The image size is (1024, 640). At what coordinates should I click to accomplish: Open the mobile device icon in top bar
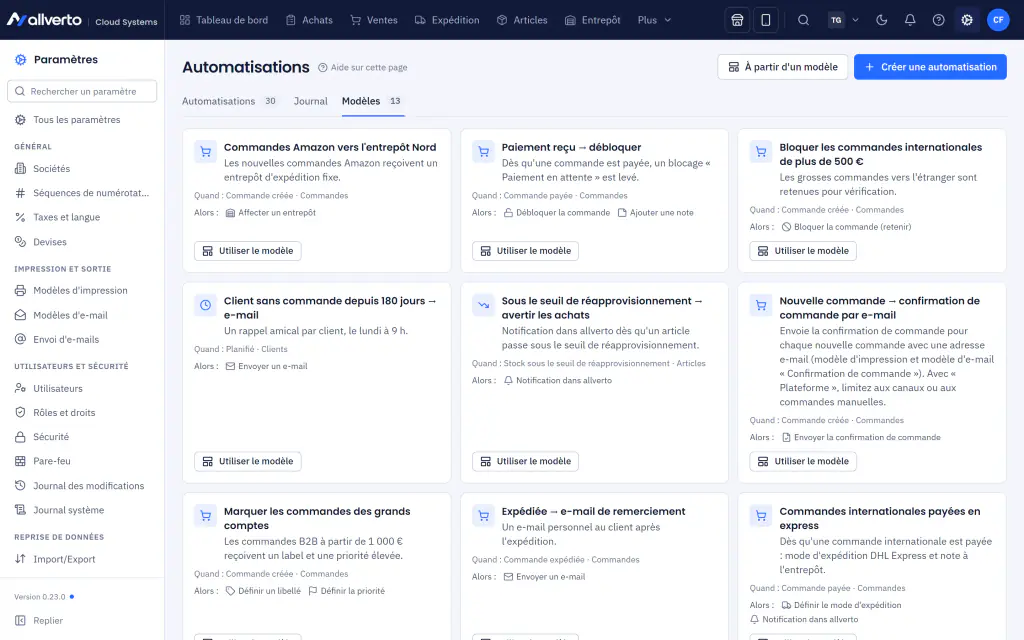766,20
